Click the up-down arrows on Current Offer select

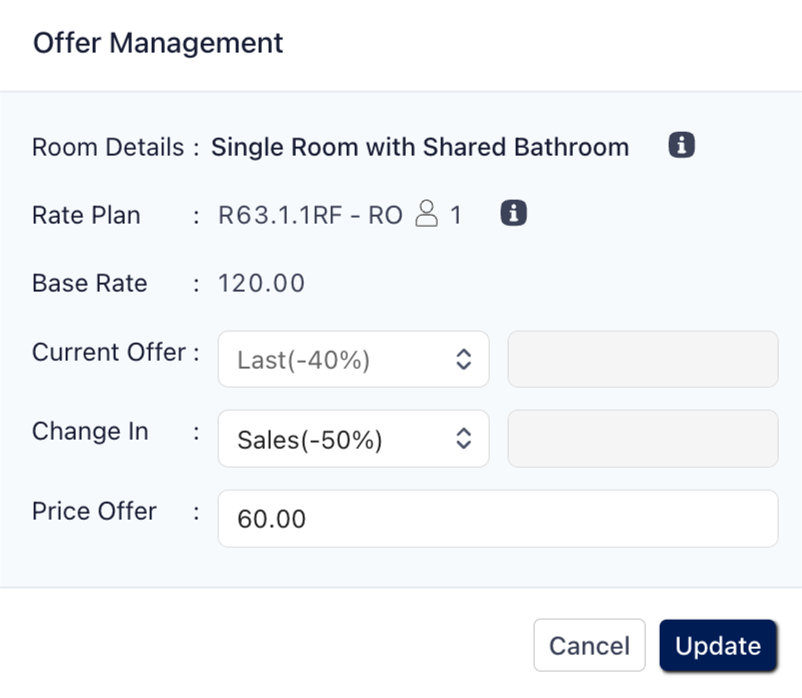tap(463, 360)
